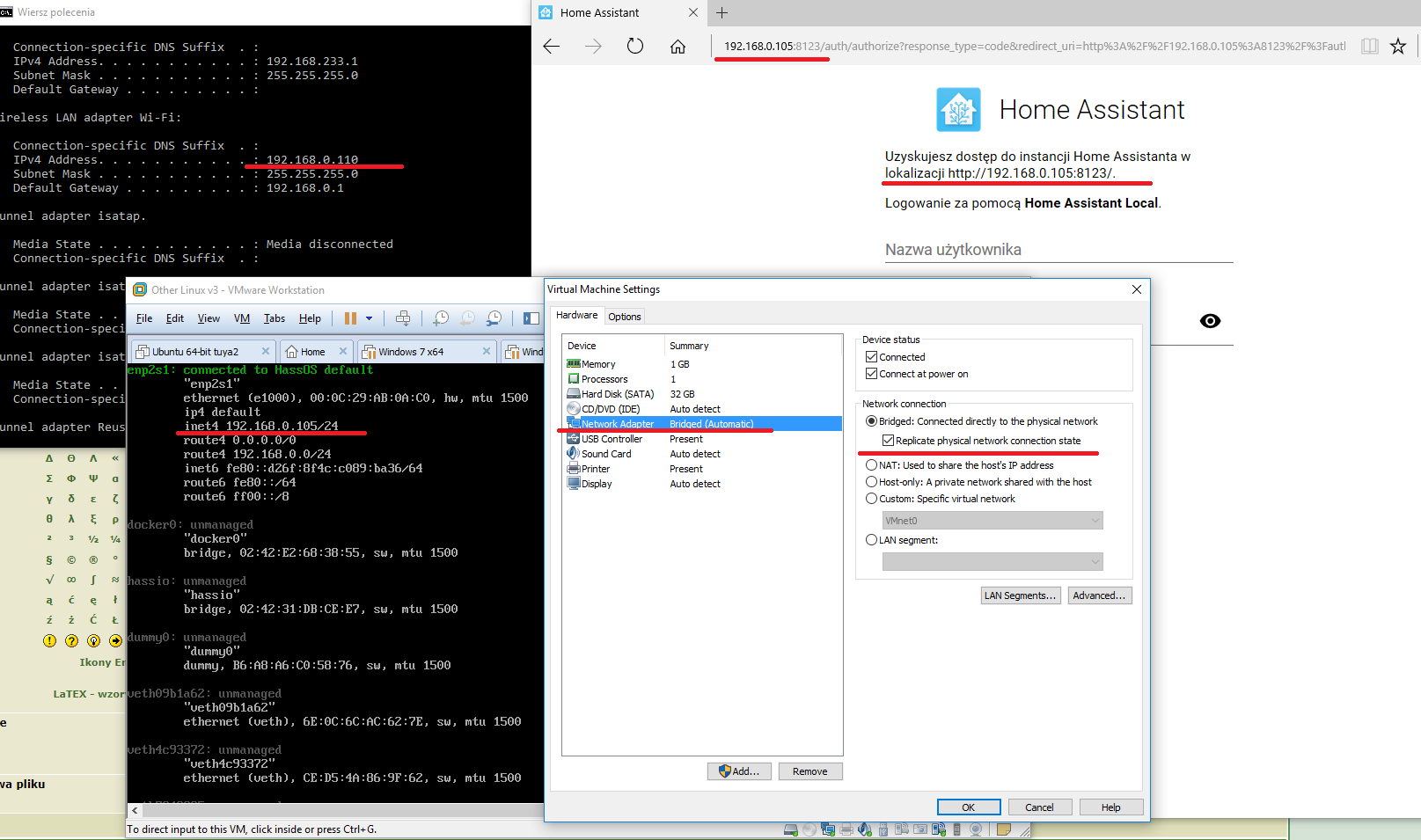
Task: Click the network adapter status bar icon
Action: (x=828, y=829)
